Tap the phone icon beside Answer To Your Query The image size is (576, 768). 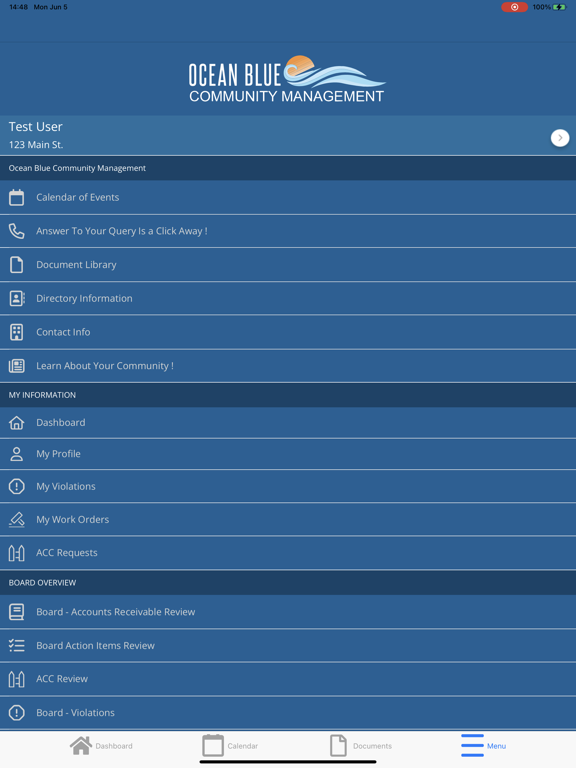(17, 231)
